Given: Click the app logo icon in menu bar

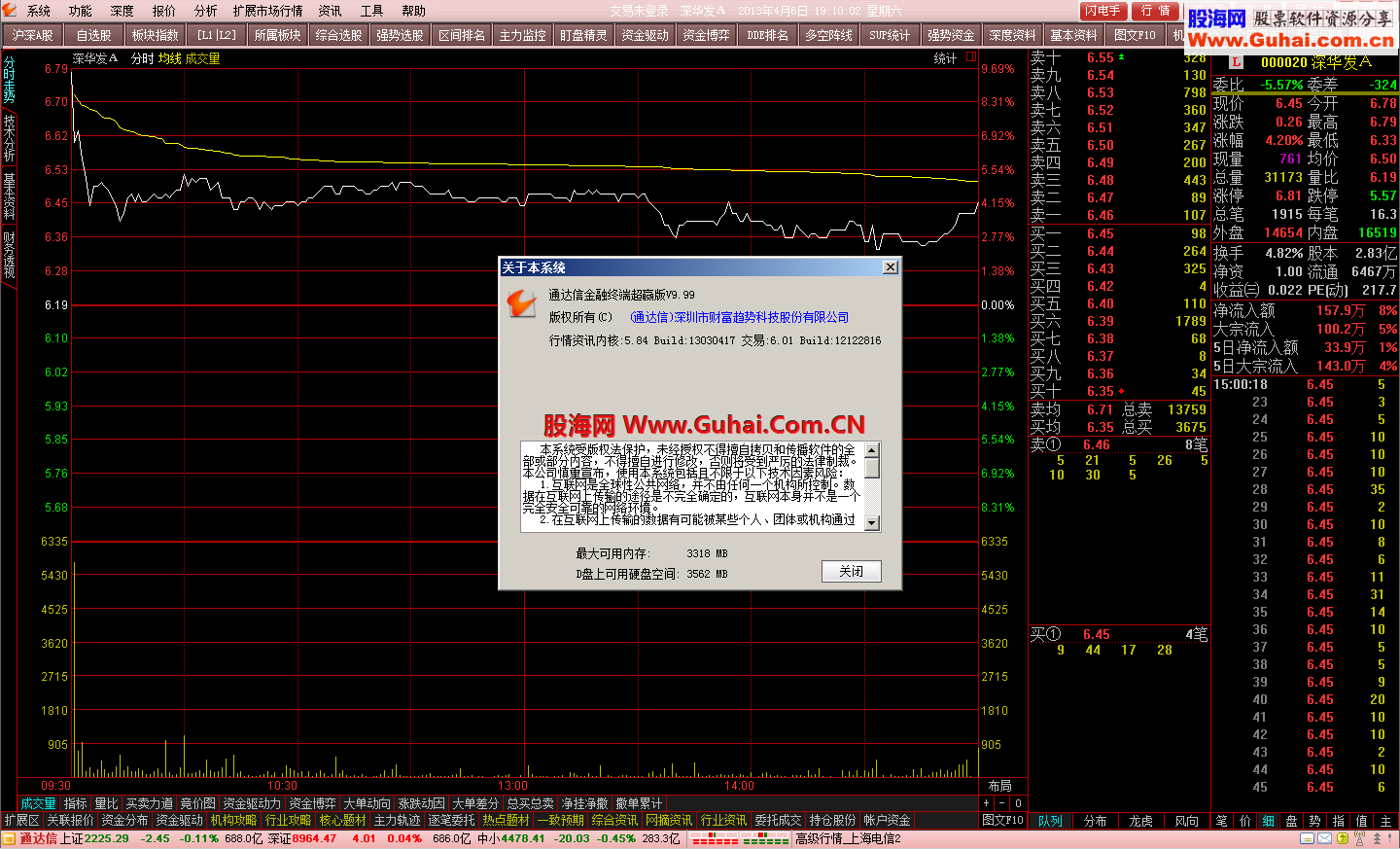Looking at the screenshot, I should pyautogui.click(x=10, y=10).
